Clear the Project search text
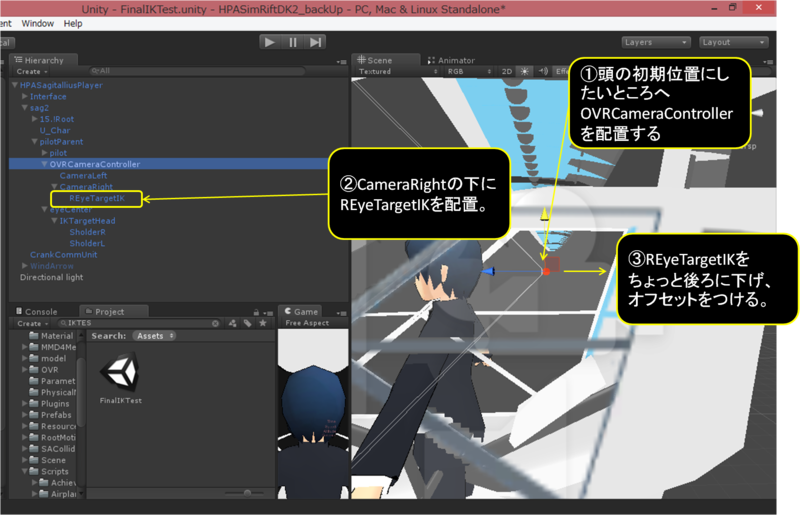 215,324
